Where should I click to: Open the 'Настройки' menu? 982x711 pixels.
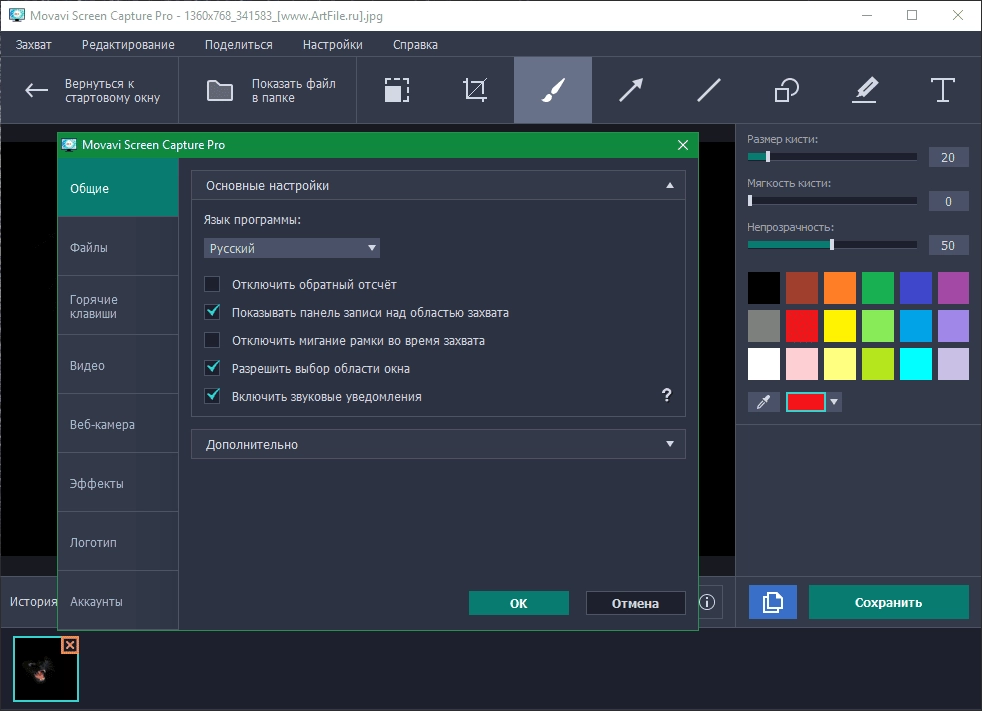[x=333, y=44]
